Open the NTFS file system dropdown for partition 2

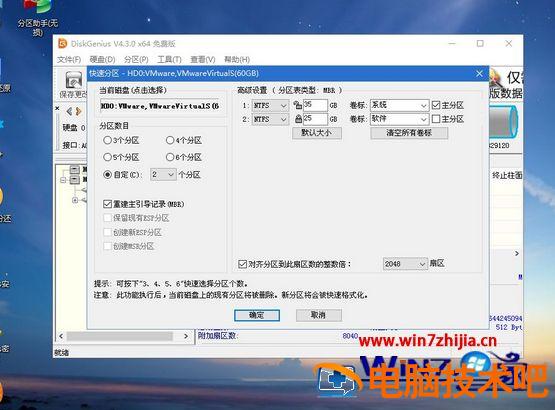tap(270, 119)
